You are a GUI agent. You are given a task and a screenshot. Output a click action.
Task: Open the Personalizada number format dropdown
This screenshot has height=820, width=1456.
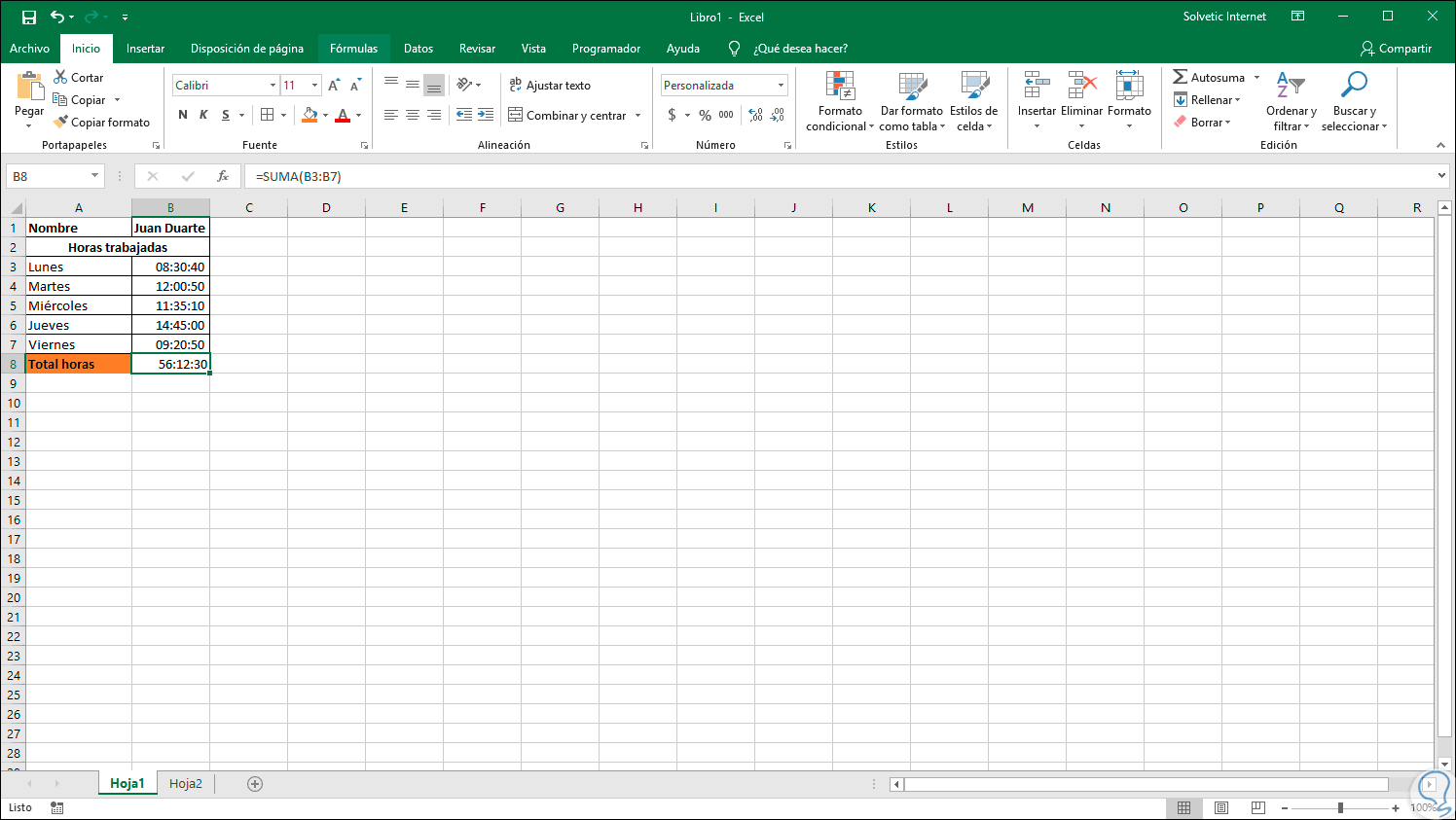[781, 86]
